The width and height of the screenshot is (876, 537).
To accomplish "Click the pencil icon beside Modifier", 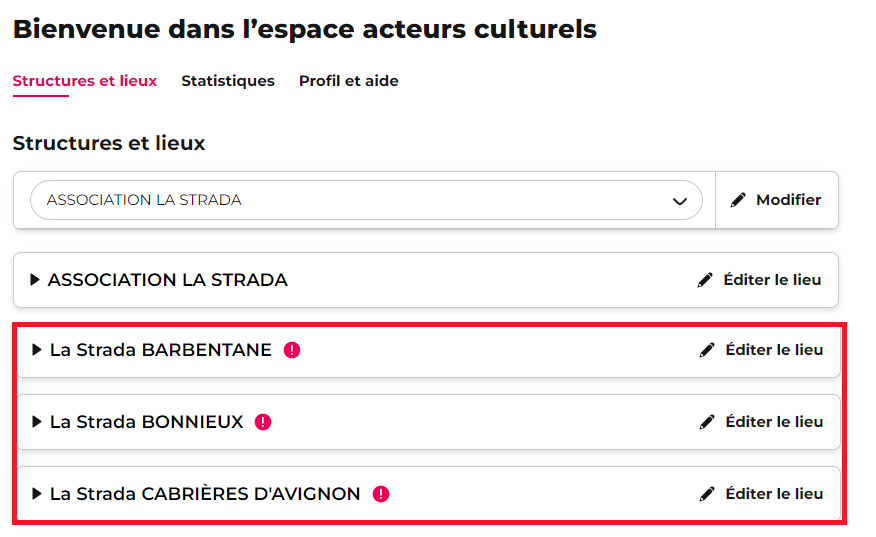I will point(738,200).
